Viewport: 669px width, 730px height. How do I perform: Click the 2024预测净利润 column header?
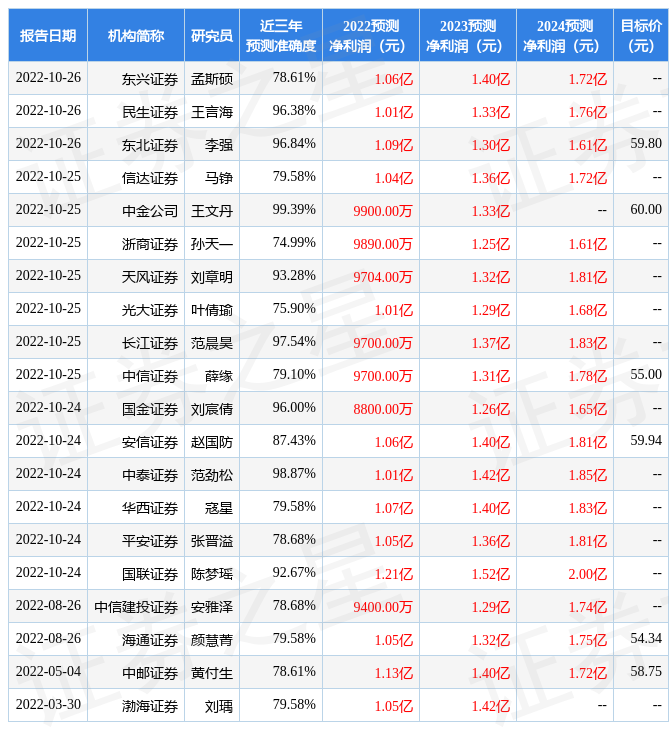click(x=564, y=35)
